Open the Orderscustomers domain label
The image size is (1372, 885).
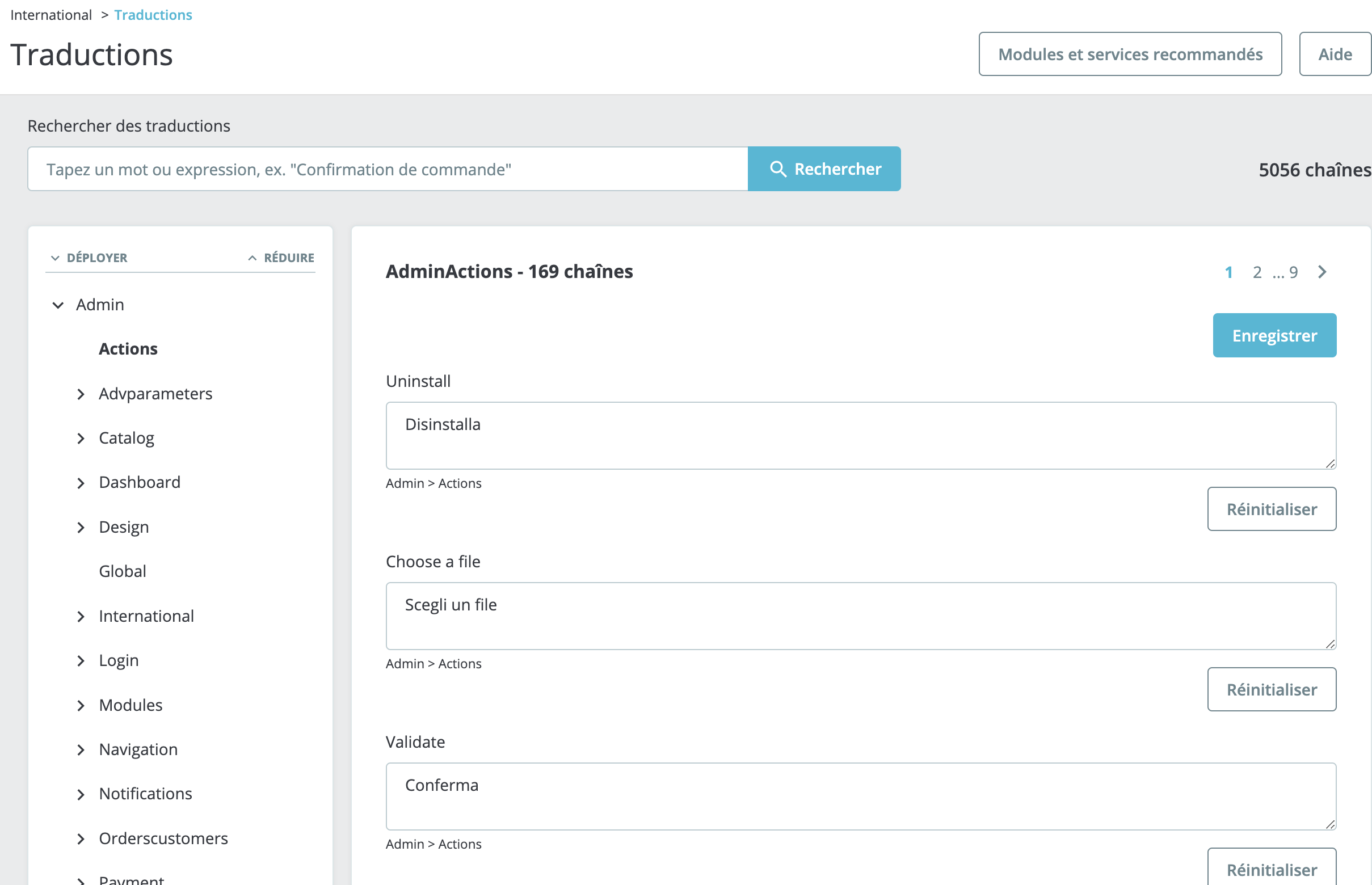pyautogui.click(x=163, y=838)
